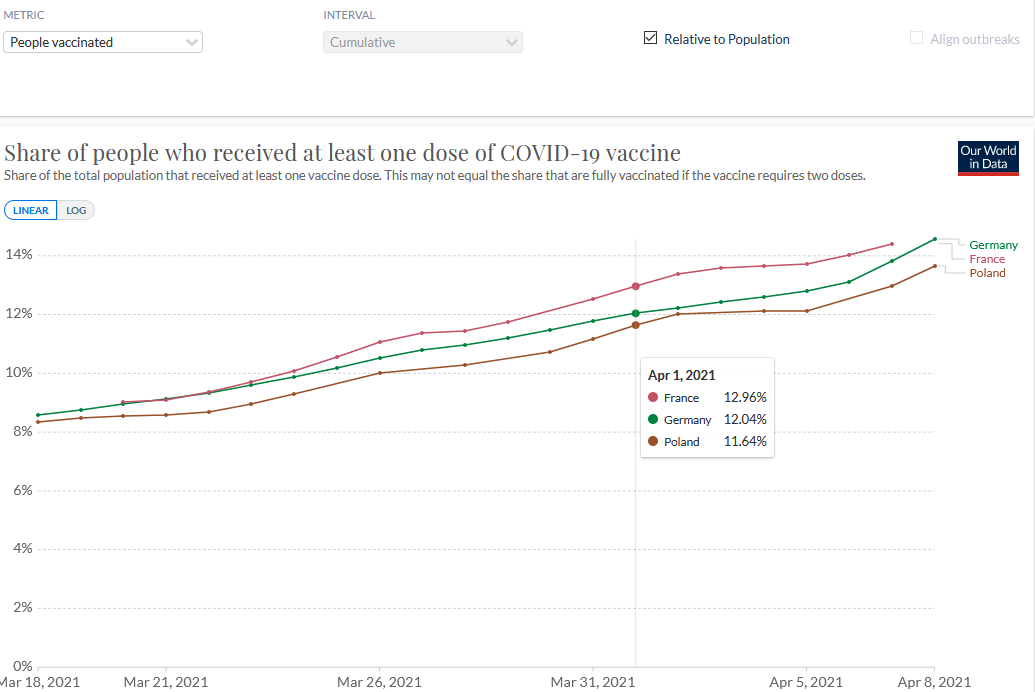Click the Mar 26, 2021 axis label
The width and height of the screenshot is (1035, 692).
pos(379,682)
